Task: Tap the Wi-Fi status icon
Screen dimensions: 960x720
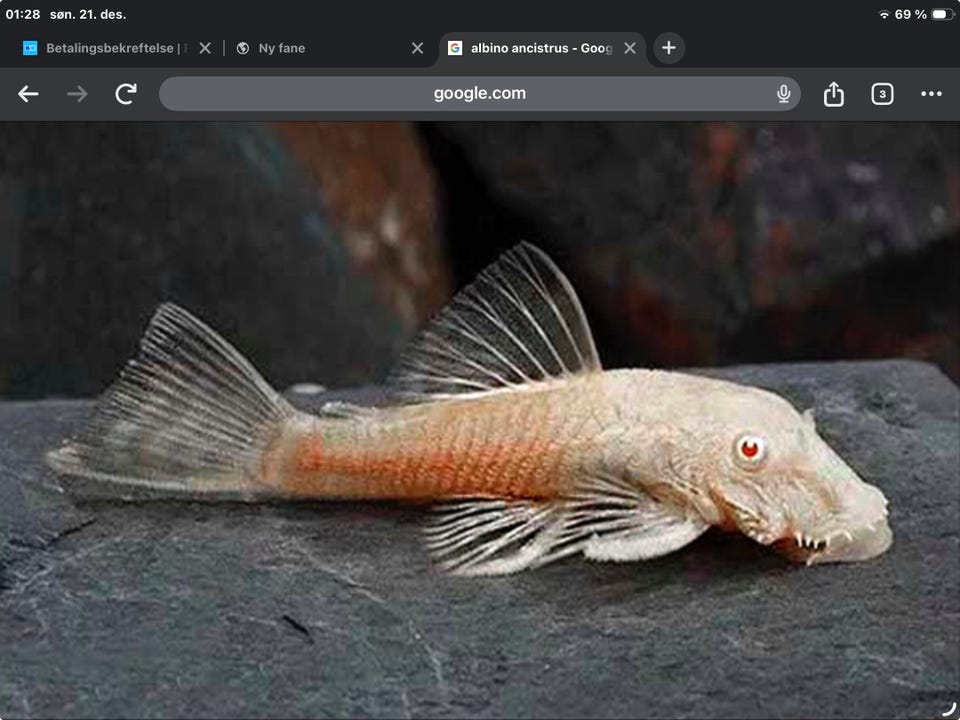Action: pyautogui.click(x=883, y=15)
